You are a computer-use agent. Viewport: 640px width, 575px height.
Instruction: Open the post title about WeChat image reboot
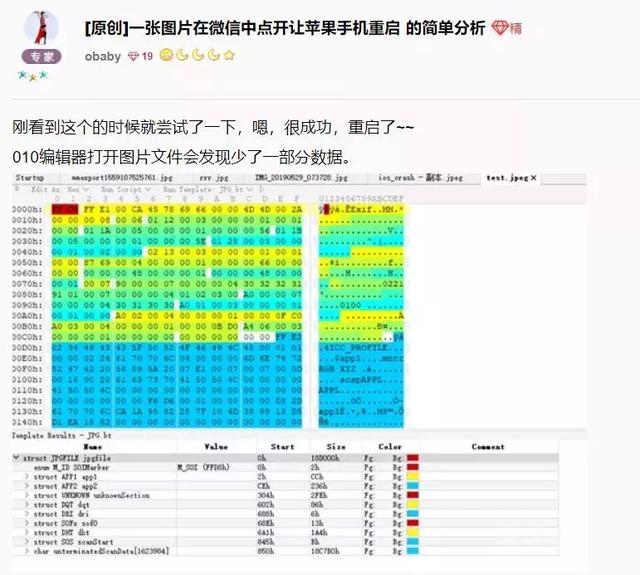tap(284, 28)
